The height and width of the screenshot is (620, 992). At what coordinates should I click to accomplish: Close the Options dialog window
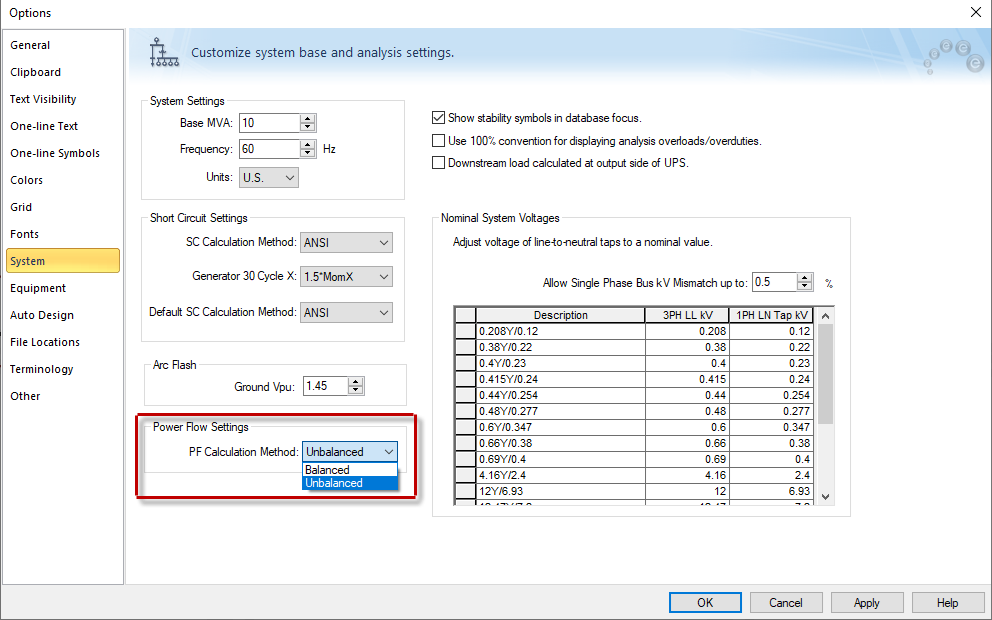click(975, 12)
